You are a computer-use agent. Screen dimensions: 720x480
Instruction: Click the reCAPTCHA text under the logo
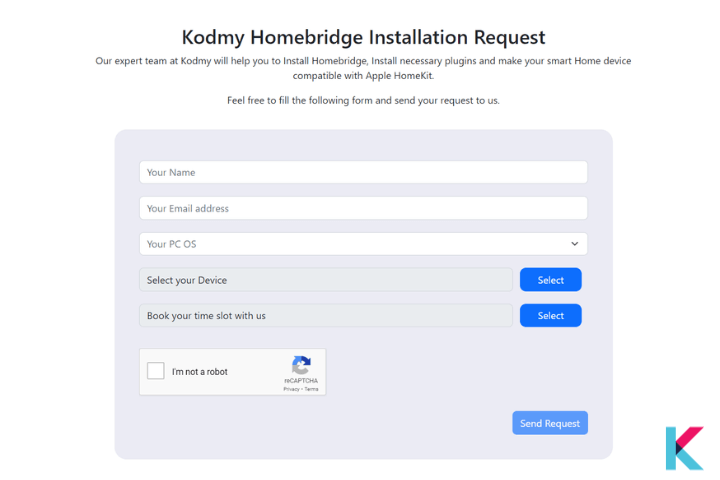(301, 381)
